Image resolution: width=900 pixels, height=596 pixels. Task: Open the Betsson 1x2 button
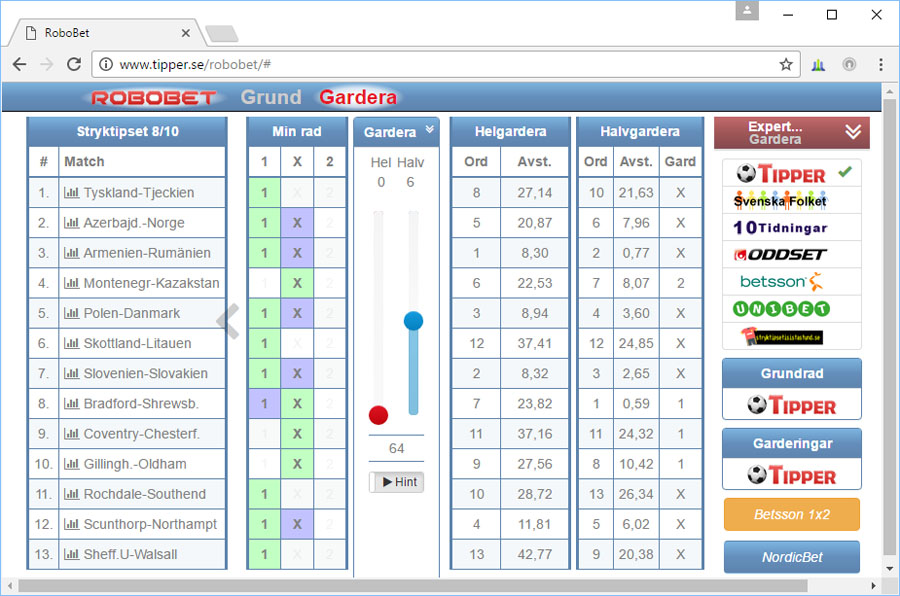[792, 514]
